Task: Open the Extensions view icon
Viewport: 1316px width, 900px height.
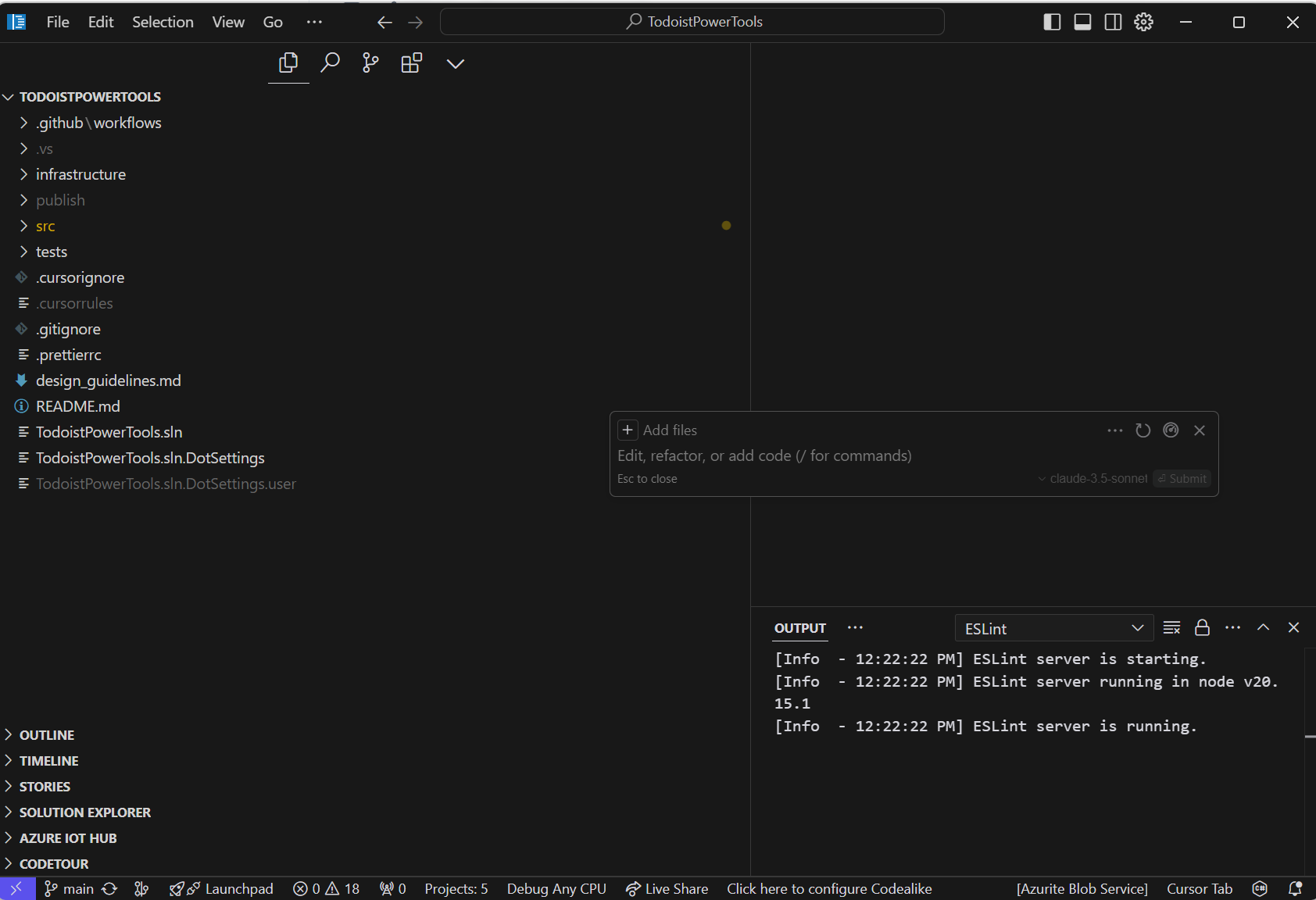Action: coord(412,62)
